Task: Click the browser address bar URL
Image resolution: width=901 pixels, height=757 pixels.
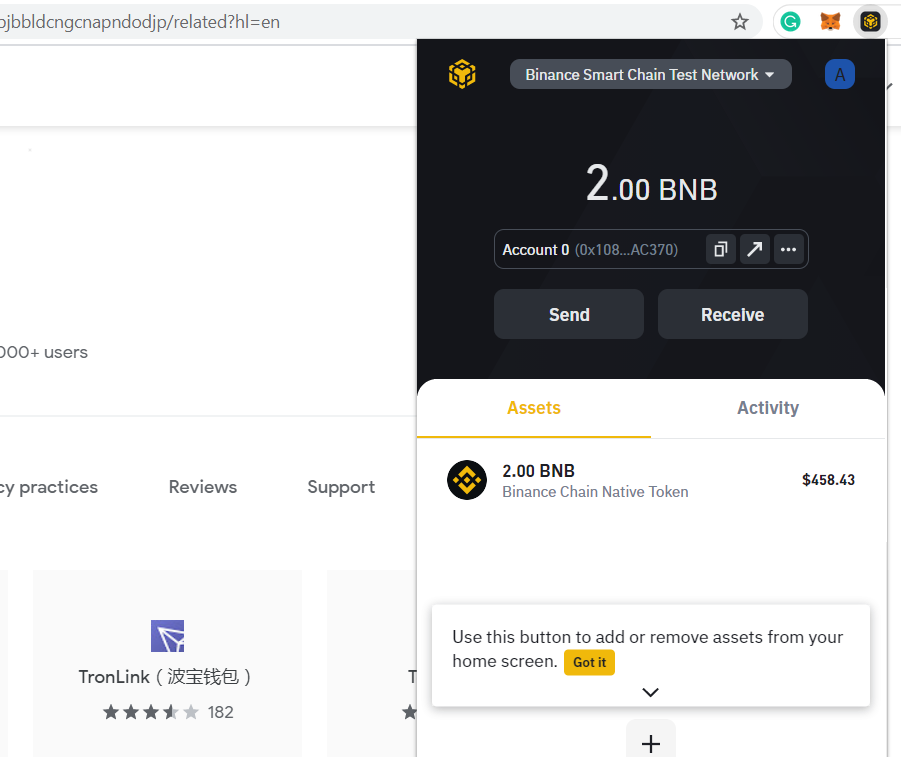Action: pos(140,22)
